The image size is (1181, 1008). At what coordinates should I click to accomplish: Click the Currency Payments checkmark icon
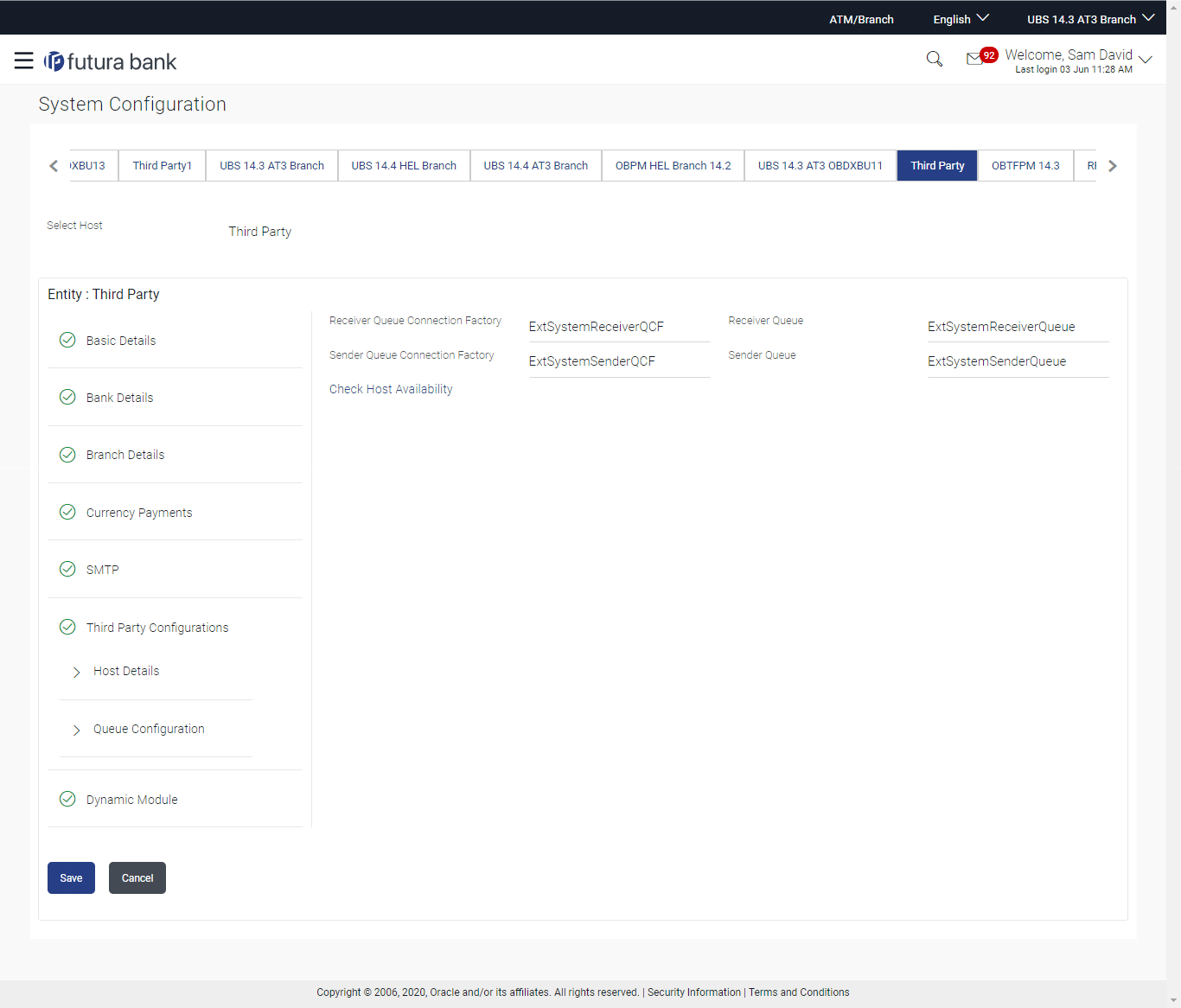point(67,512)
